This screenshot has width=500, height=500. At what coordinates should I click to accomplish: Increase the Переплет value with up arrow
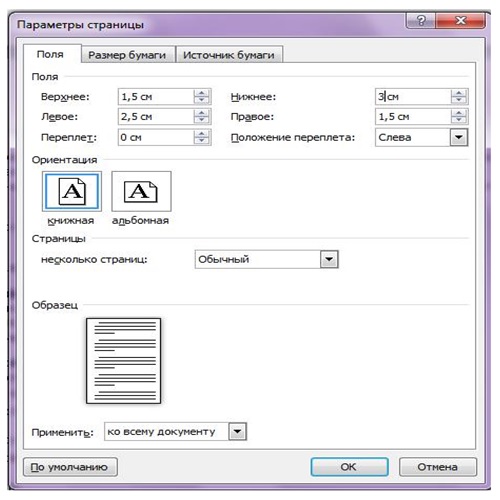[x=201, y=133]
